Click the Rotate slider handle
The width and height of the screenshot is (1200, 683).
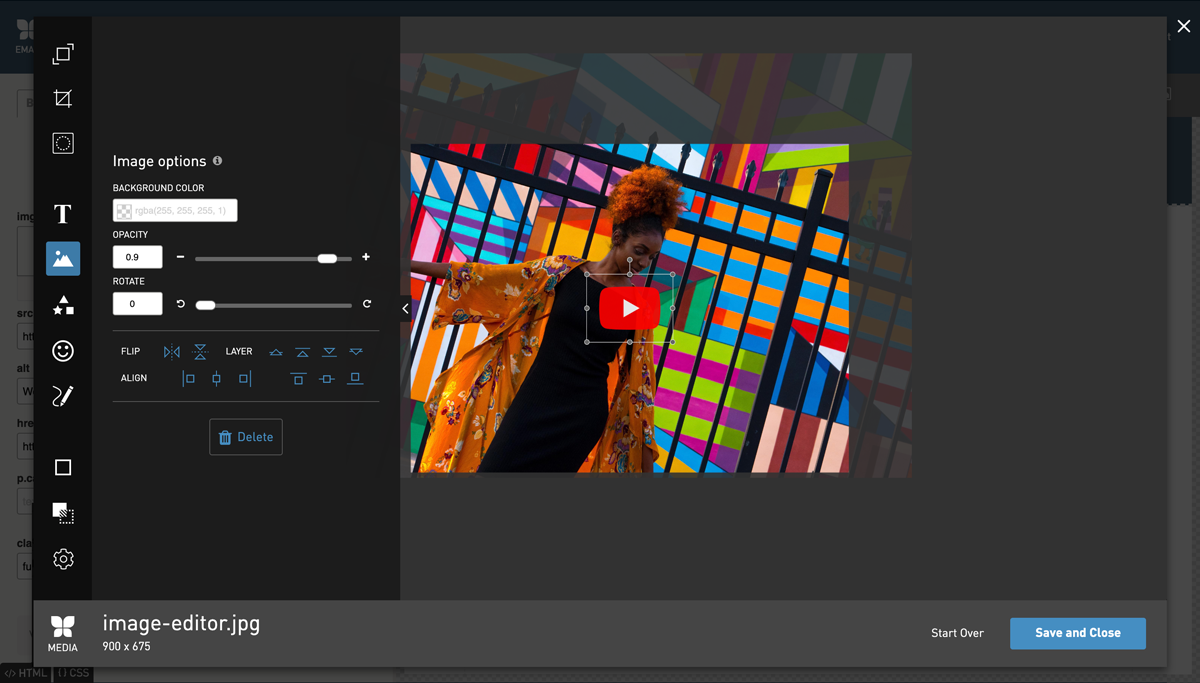[x=205, y=305]
